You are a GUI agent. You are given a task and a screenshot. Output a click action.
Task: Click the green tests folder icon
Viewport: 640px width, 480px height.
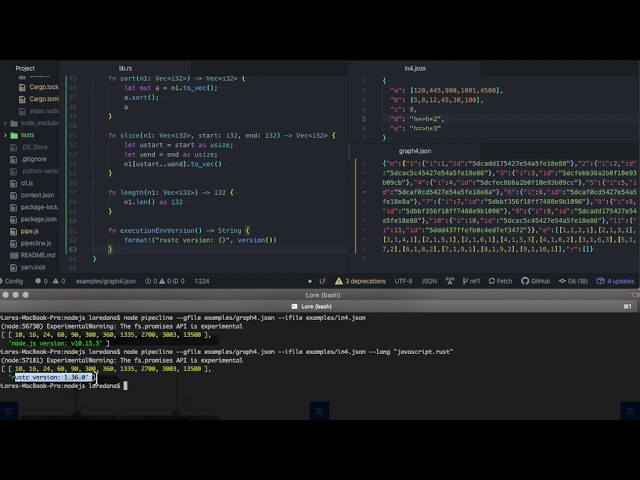point(14,135)
